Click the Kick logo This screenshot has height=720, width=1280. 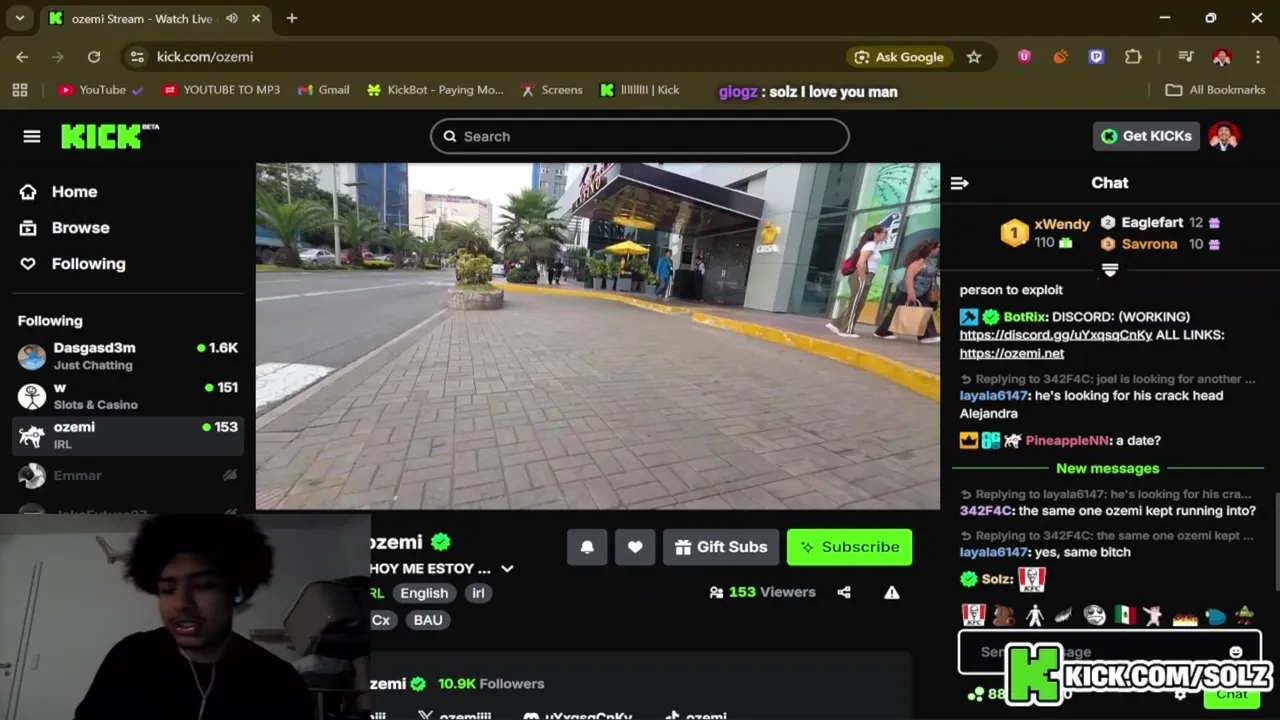click(109, 136)
